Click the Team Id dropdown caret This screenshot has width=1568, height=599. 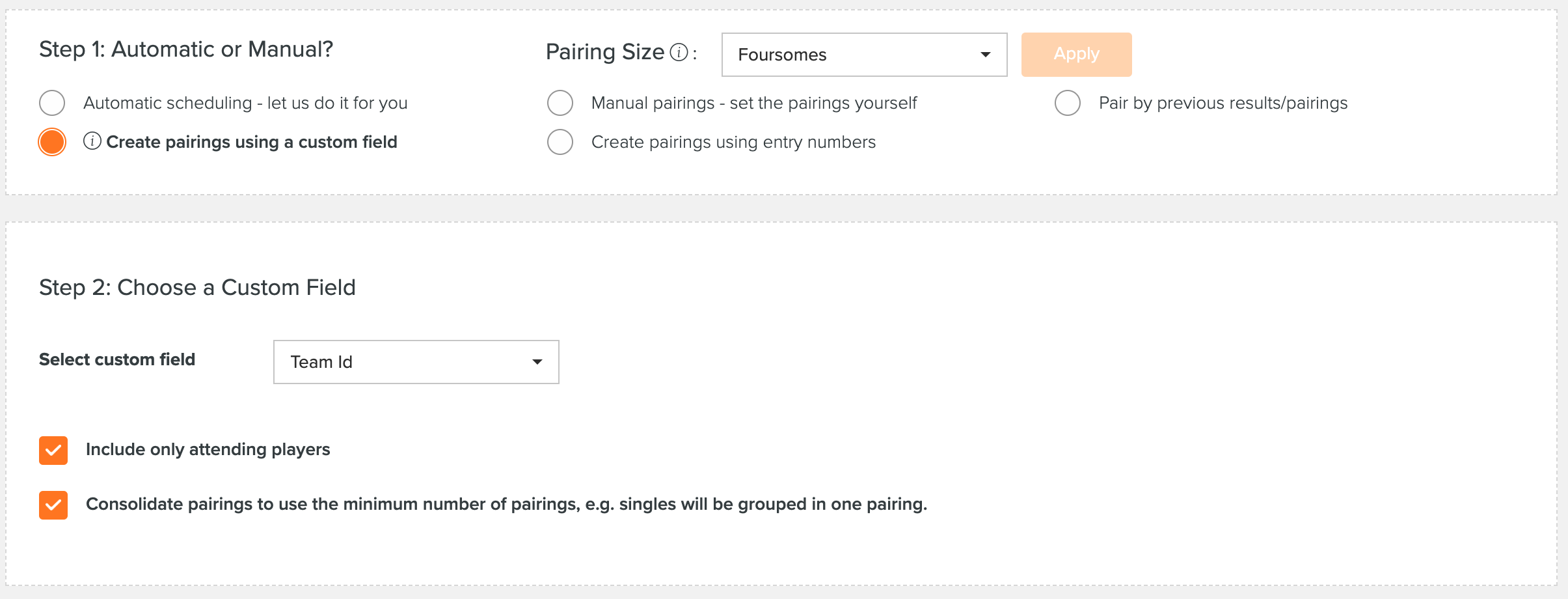(537, 362)
